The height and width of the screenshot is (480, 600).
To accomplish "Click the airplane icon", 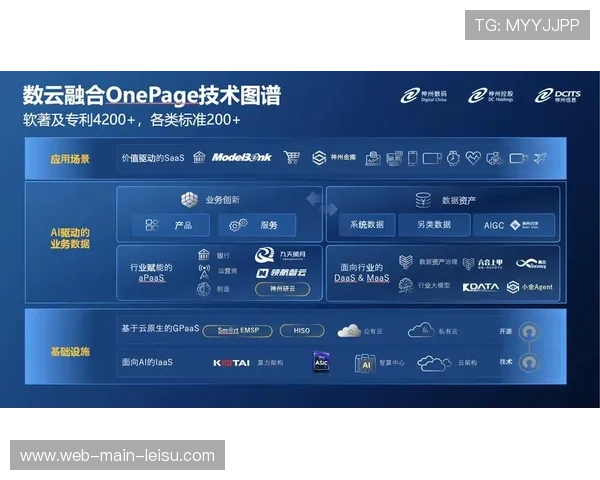I will (x=540, y=158).
